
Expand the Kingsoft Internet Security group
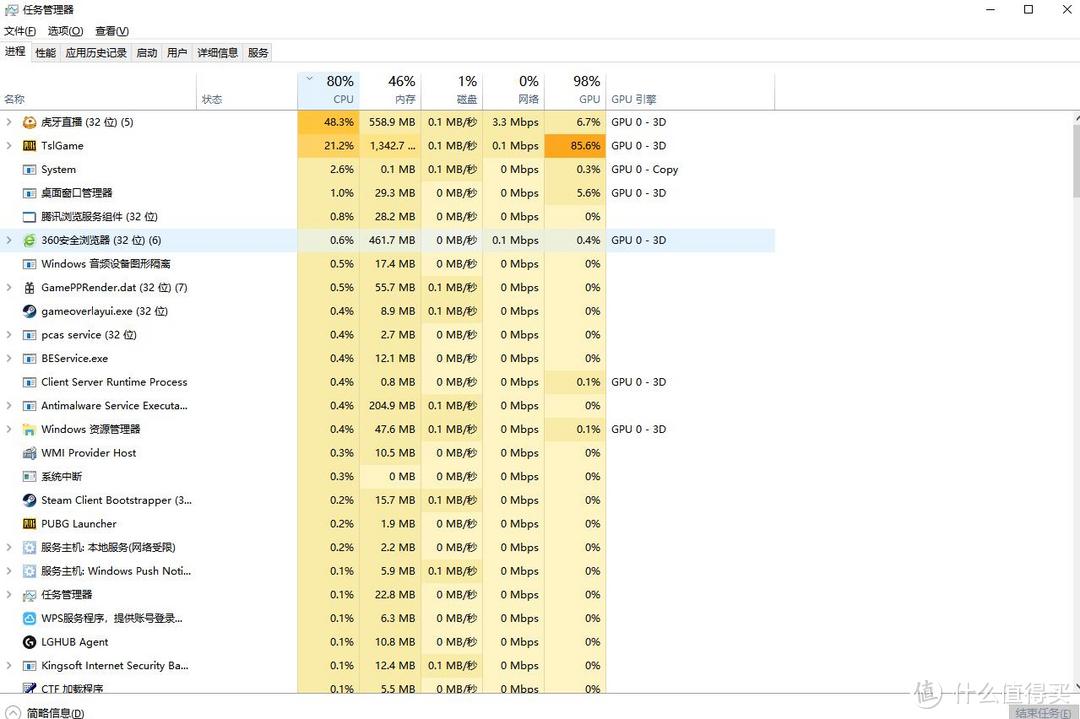click(9, 665)
